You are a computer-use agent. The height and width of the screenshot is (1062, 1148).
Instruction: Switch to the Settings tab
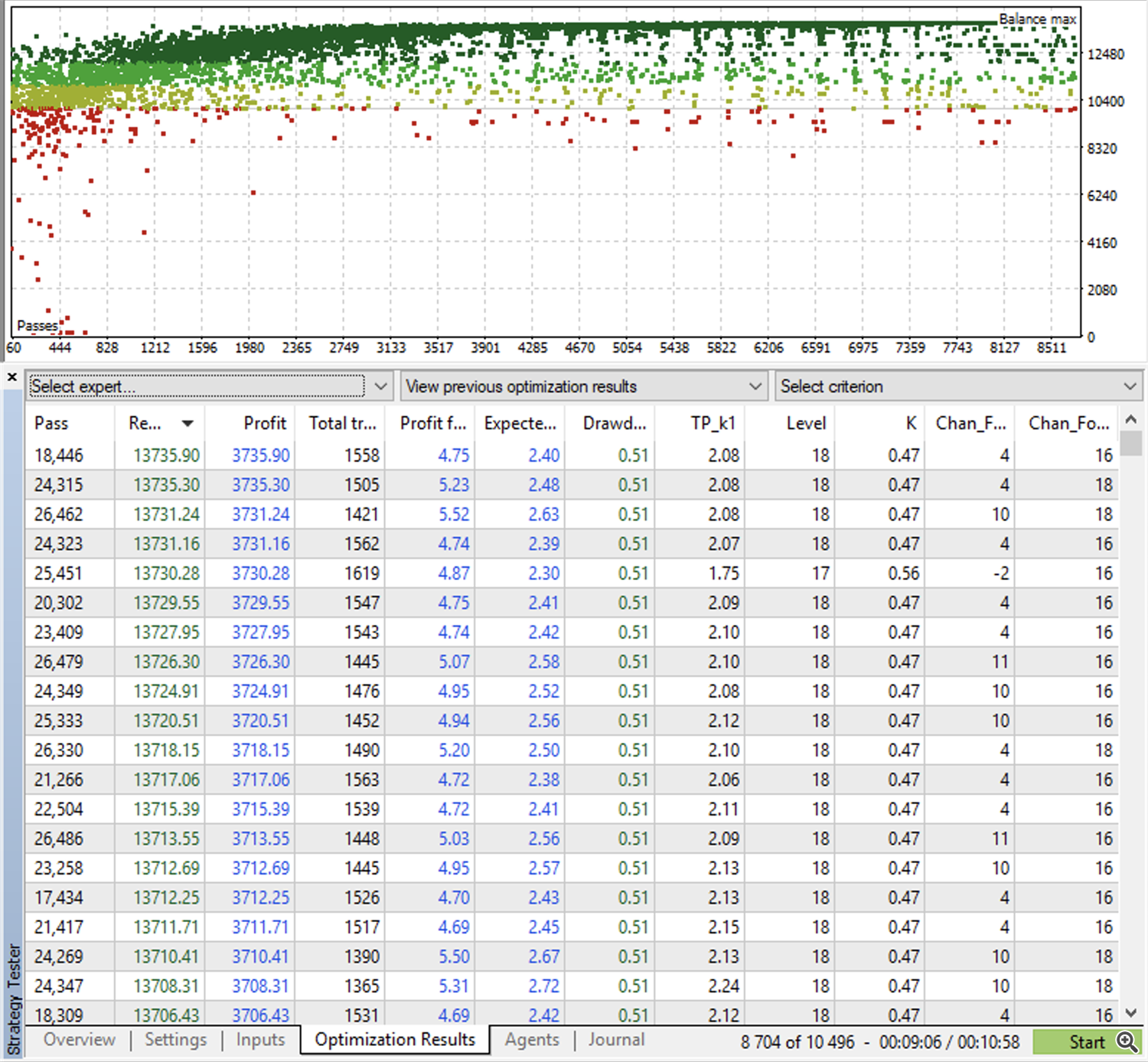176,1040
